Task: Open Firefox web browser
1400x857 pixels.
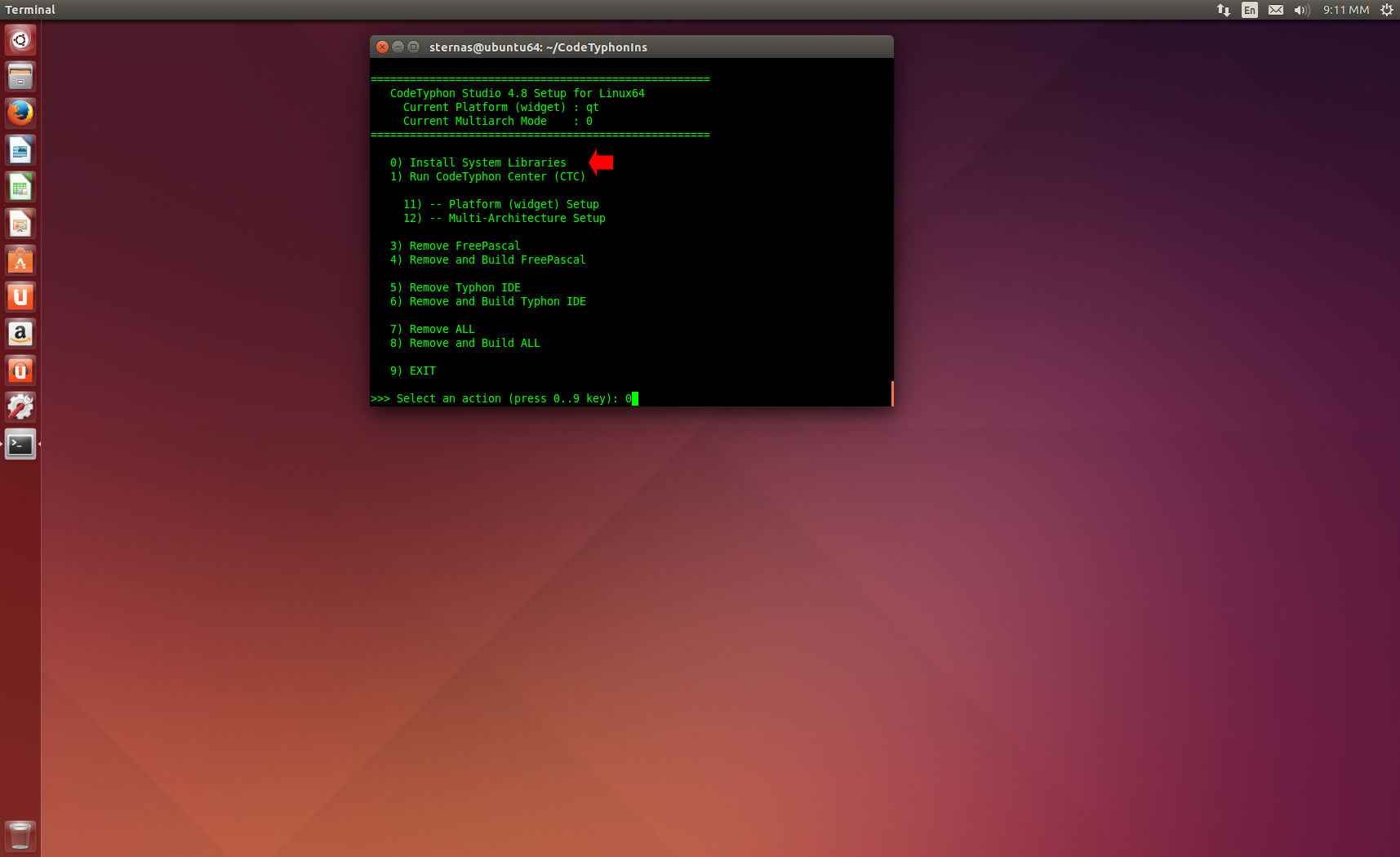Action: 20,113
